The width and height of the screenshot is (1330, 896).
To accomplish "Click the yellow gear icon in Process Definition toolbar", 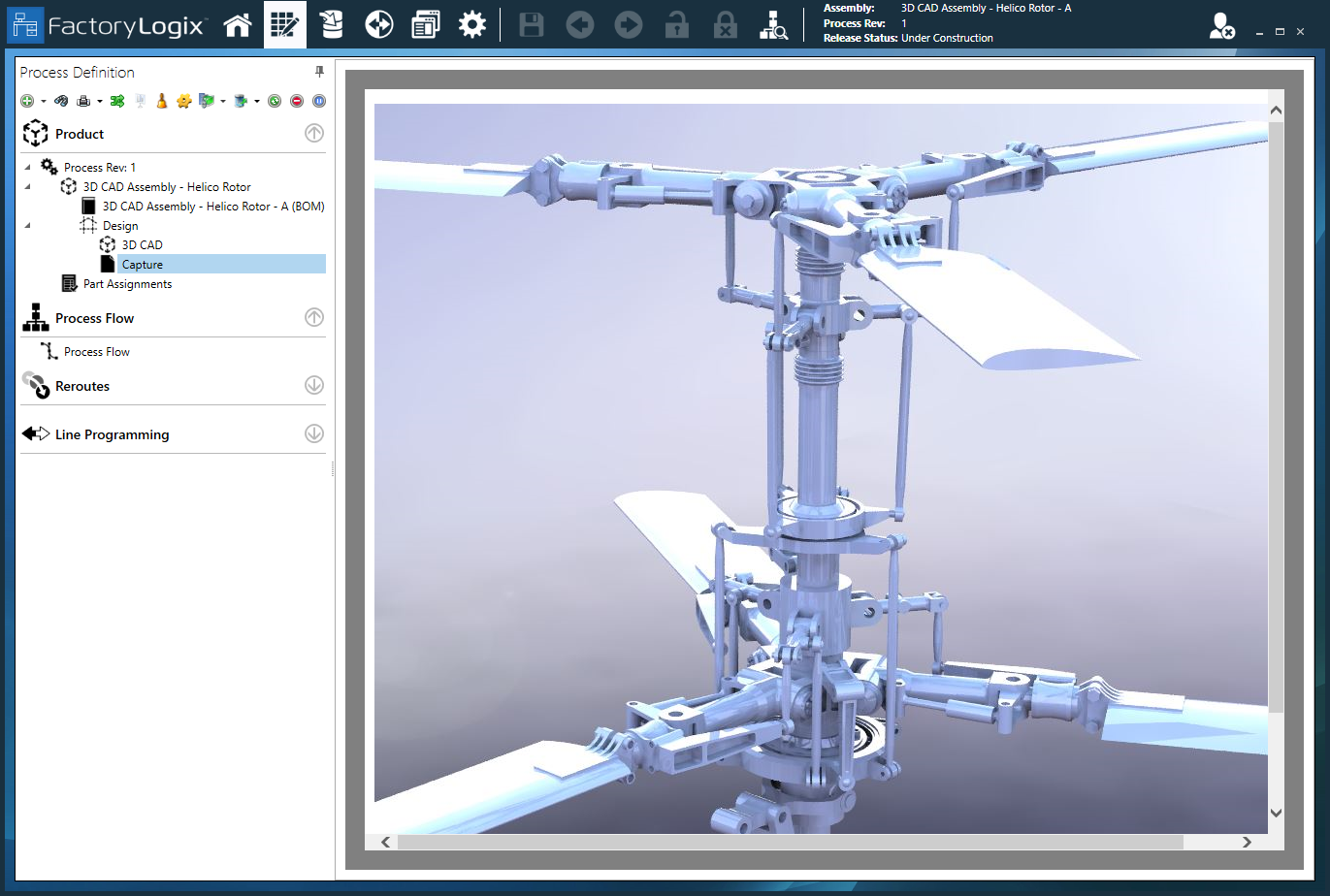I will (184, 100).
